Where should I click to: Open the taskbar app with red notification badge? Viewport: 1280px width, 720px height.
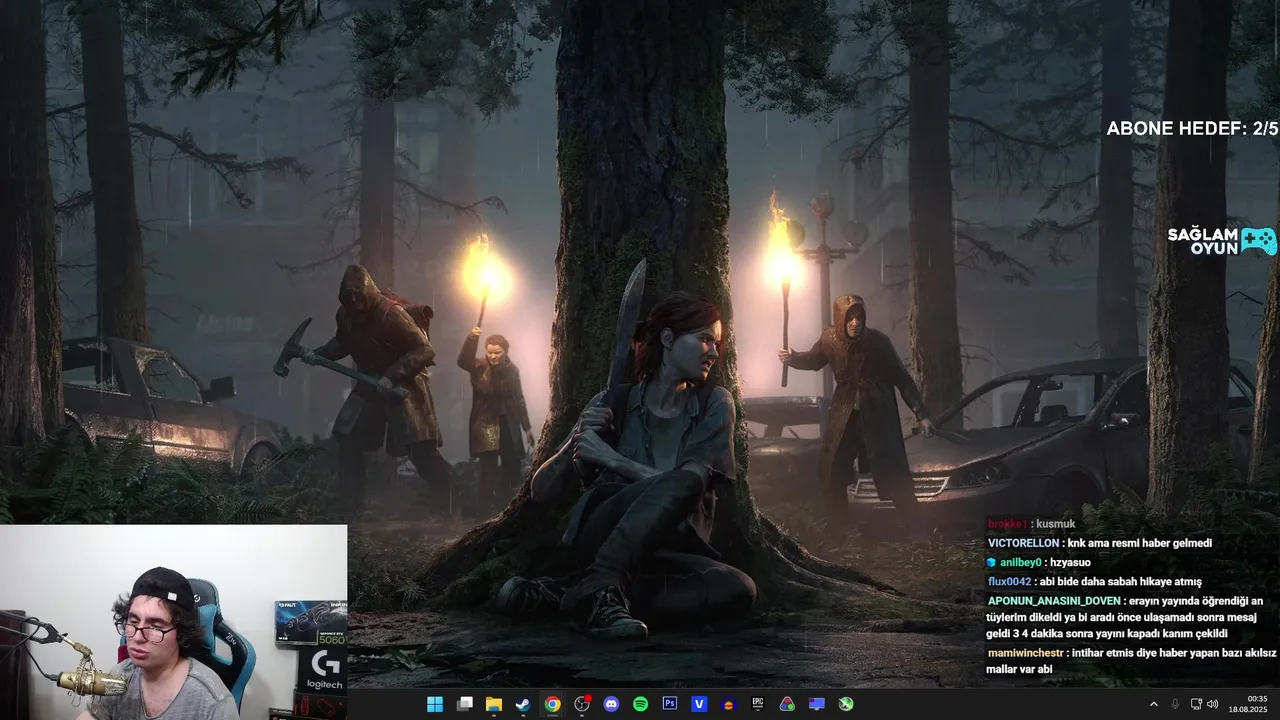582,704
